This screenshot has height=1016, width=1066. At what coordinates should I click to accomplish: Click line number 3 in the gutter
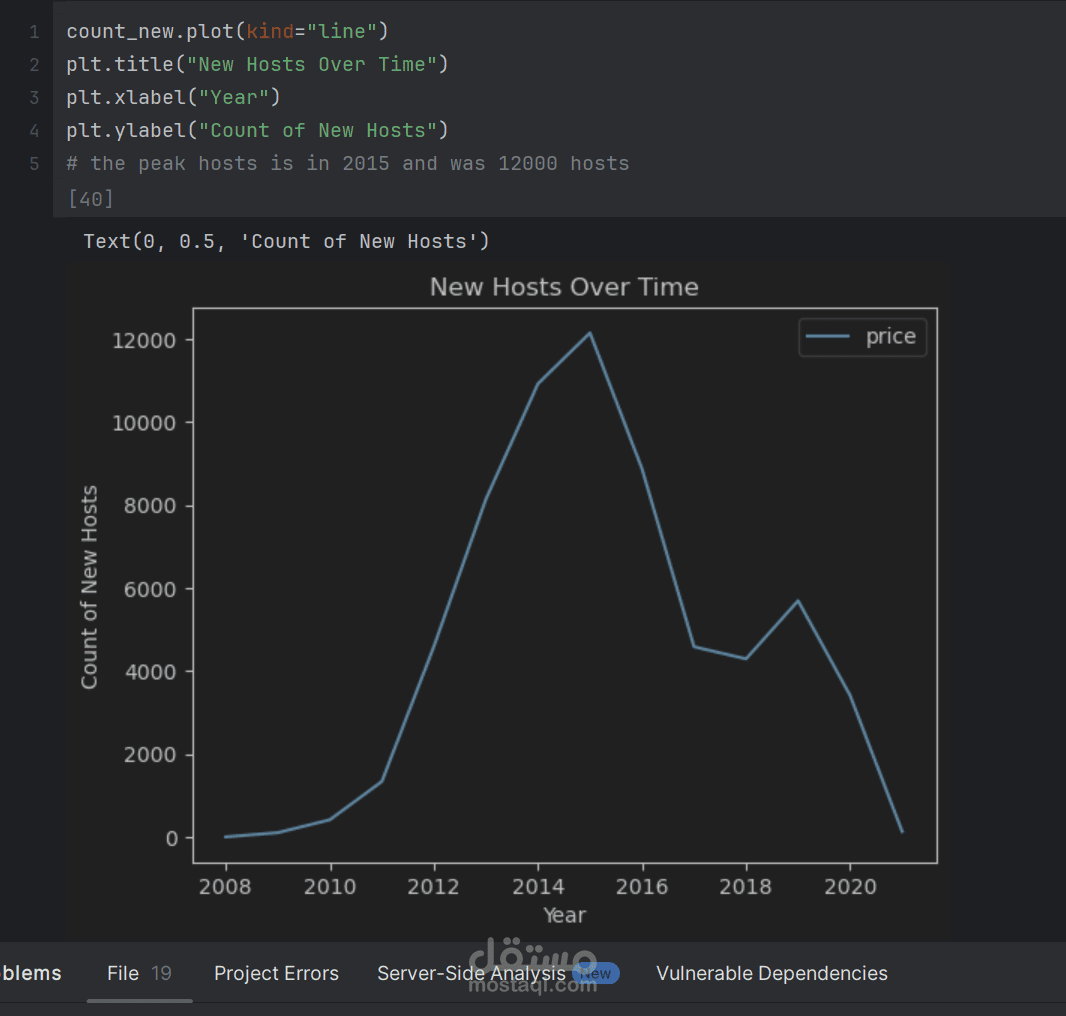coord(34,98)
